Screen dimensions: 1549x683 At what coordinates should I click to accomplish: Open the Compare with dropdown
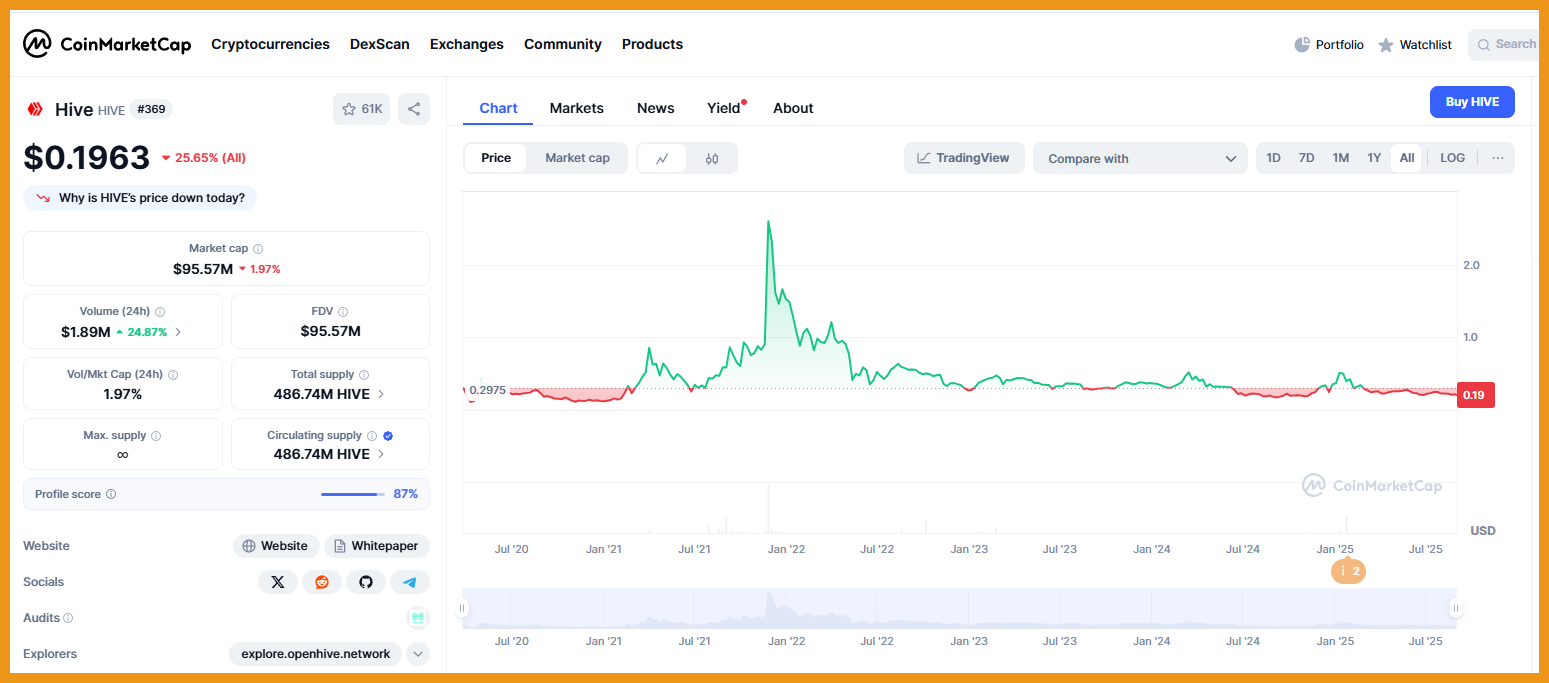pos(1140,158)
